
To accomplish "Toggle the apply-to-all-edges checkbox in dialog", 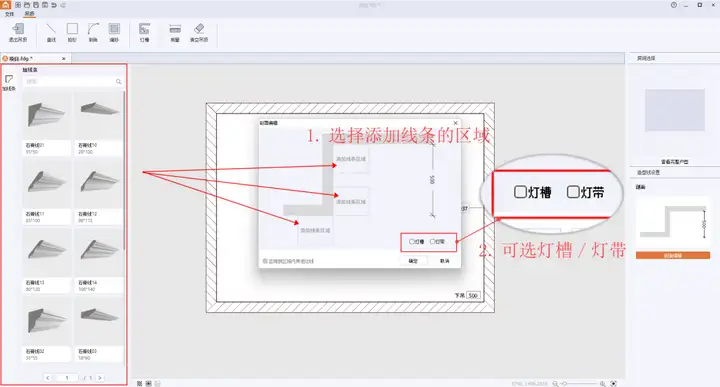I will click(265, 261).
